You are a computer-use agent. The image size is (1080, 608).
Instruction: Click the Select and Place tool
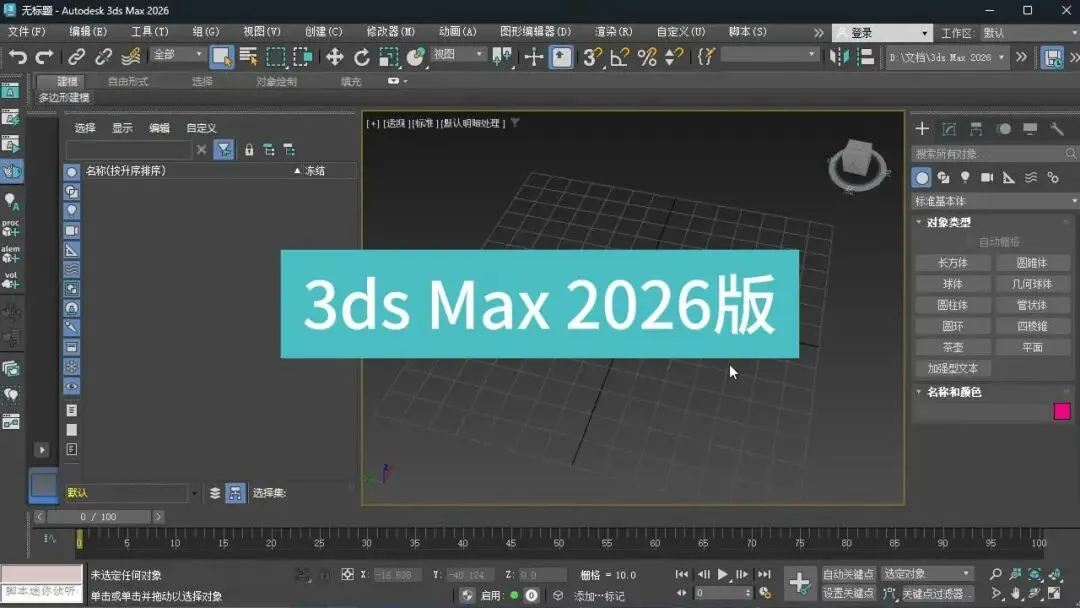click(x=415, y=57)
